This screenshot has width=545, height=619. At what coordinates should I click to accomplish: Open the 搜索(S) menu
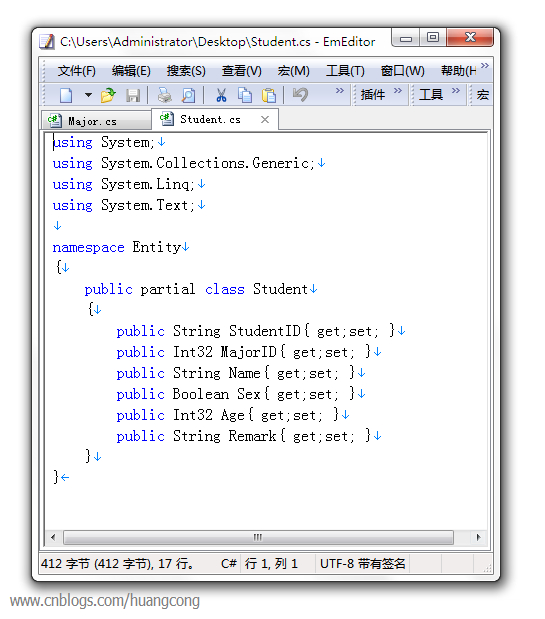pyautogui.click(x=186, y=71)
